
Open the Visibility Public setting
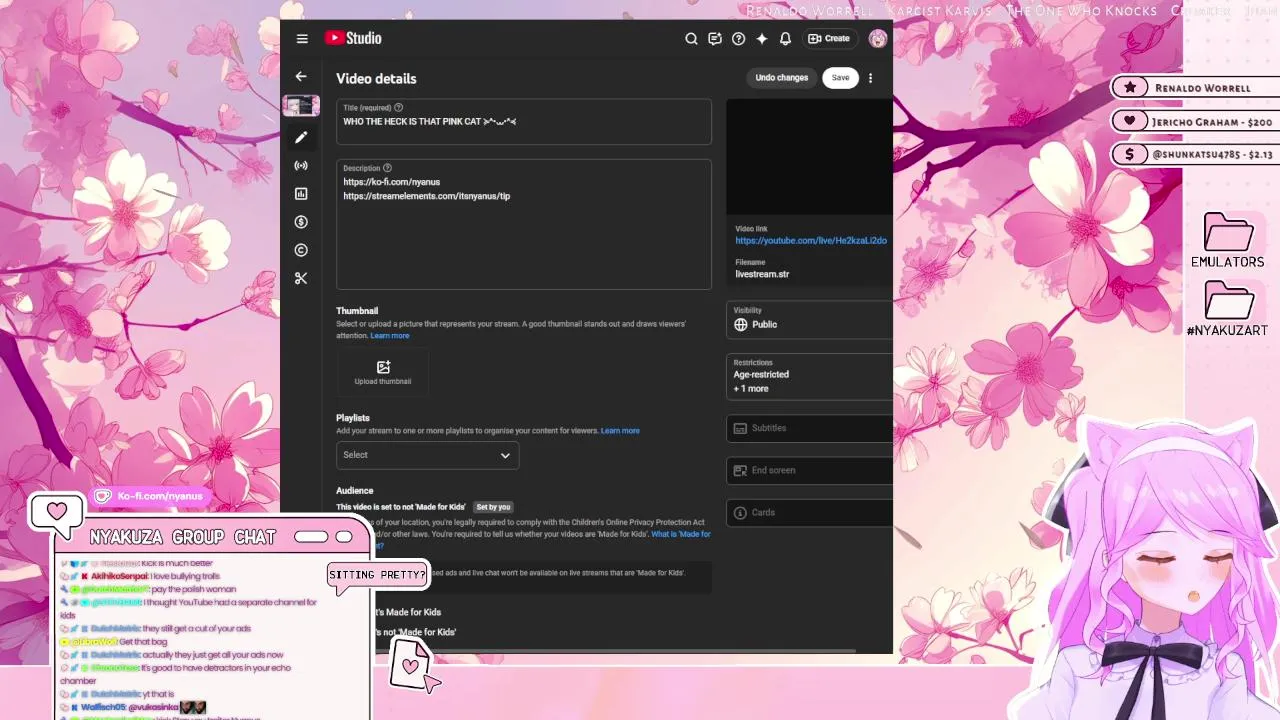point(809,320)
